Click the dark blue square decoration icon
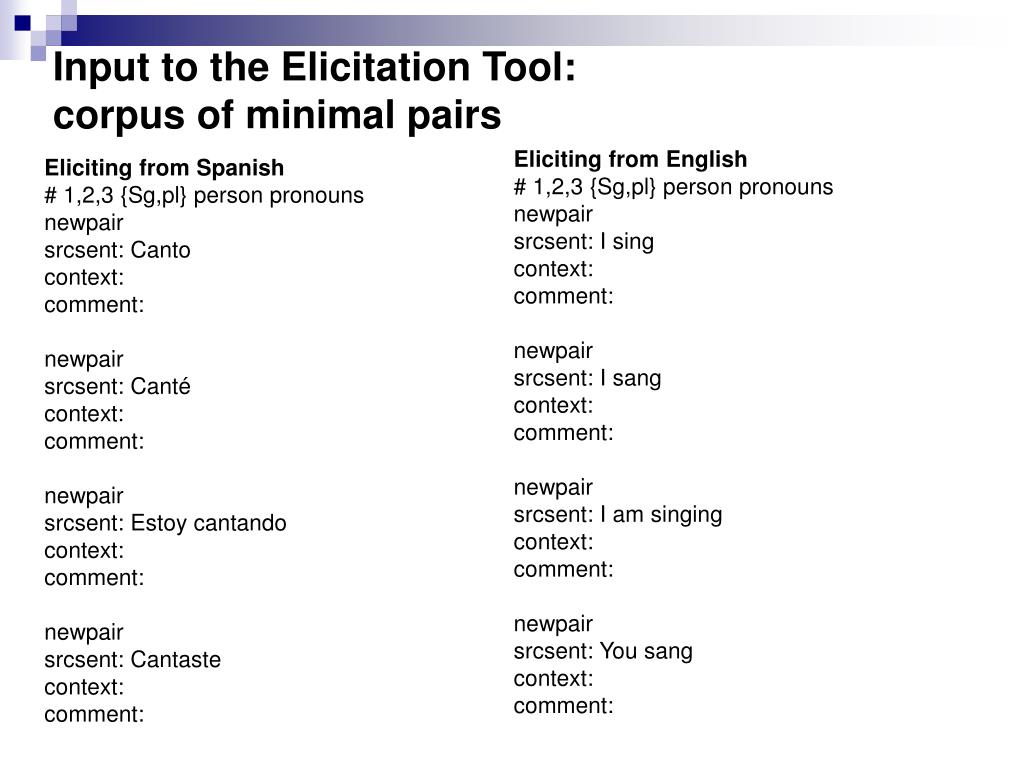Image resolution: width=1024 pixels, height=768 pixels. 23,23
